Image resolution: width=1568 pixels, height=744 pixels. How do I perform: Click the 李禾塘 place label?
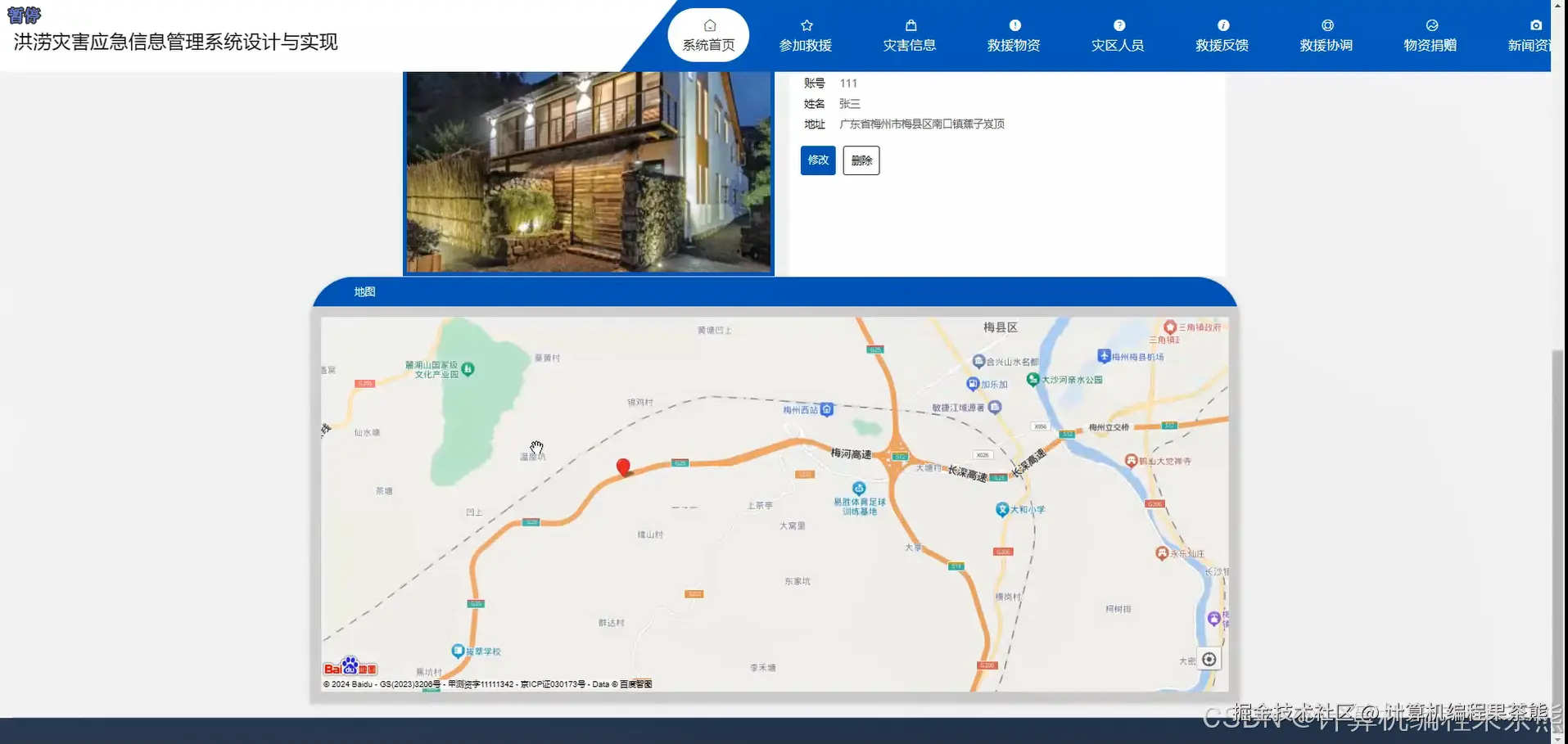(x=763, y=668)
